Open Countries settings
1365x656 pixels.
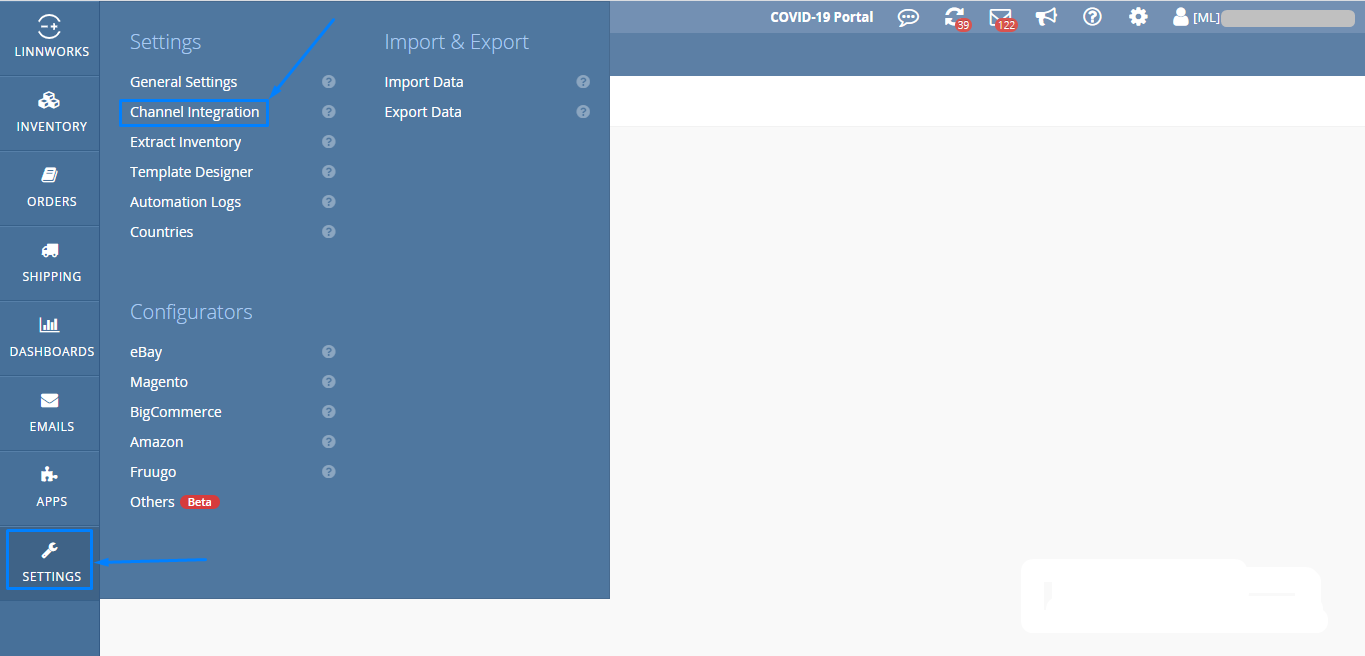point(162,232)
